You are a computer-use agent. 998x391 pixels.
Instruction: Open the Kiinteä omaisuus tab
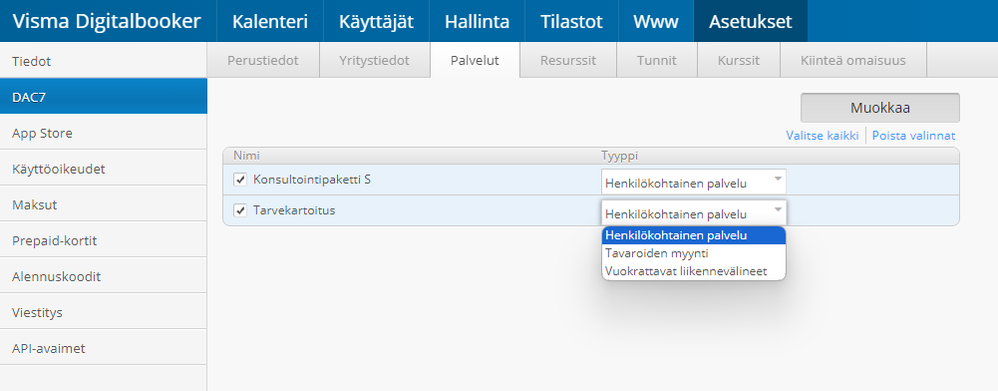(853, 60)
